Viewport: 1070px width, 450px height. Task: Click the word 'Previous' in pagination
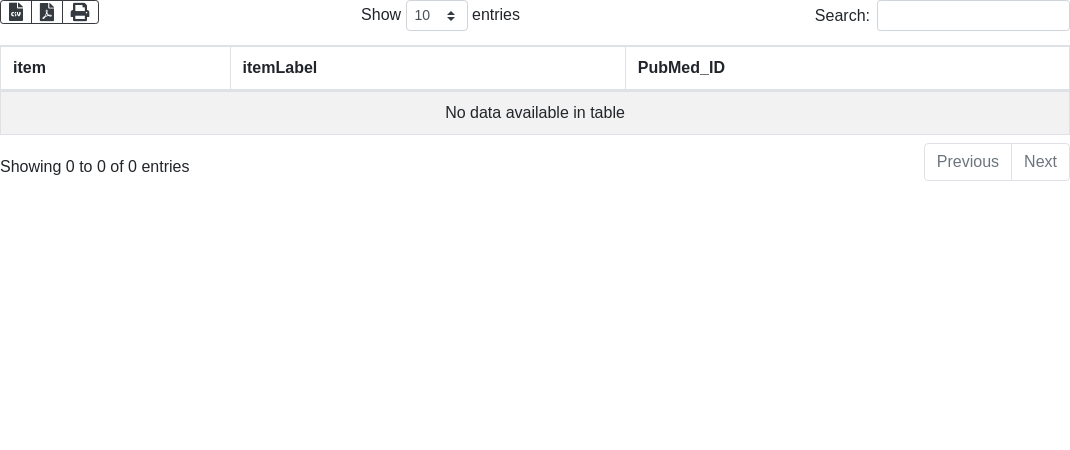click(x=967, y=162)
